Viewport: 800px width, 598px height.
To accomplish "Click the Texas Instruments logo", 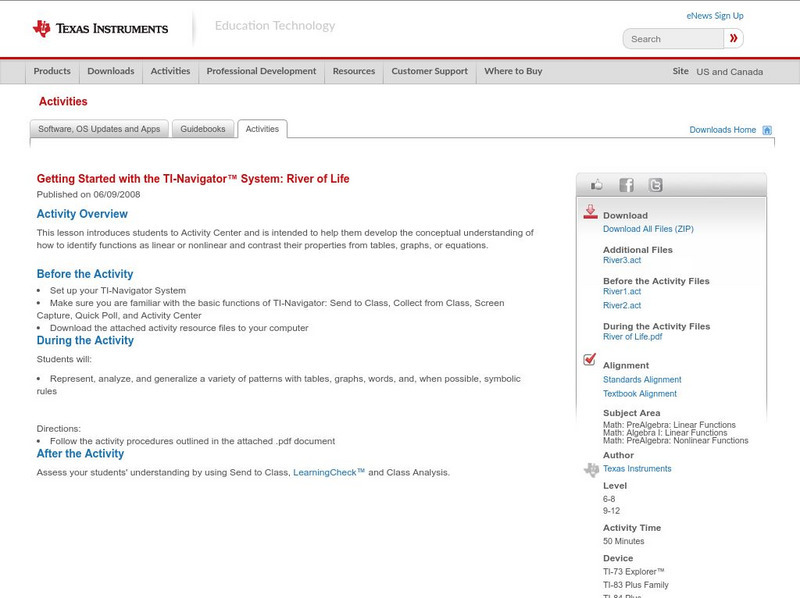I will (x=100, y=29).
